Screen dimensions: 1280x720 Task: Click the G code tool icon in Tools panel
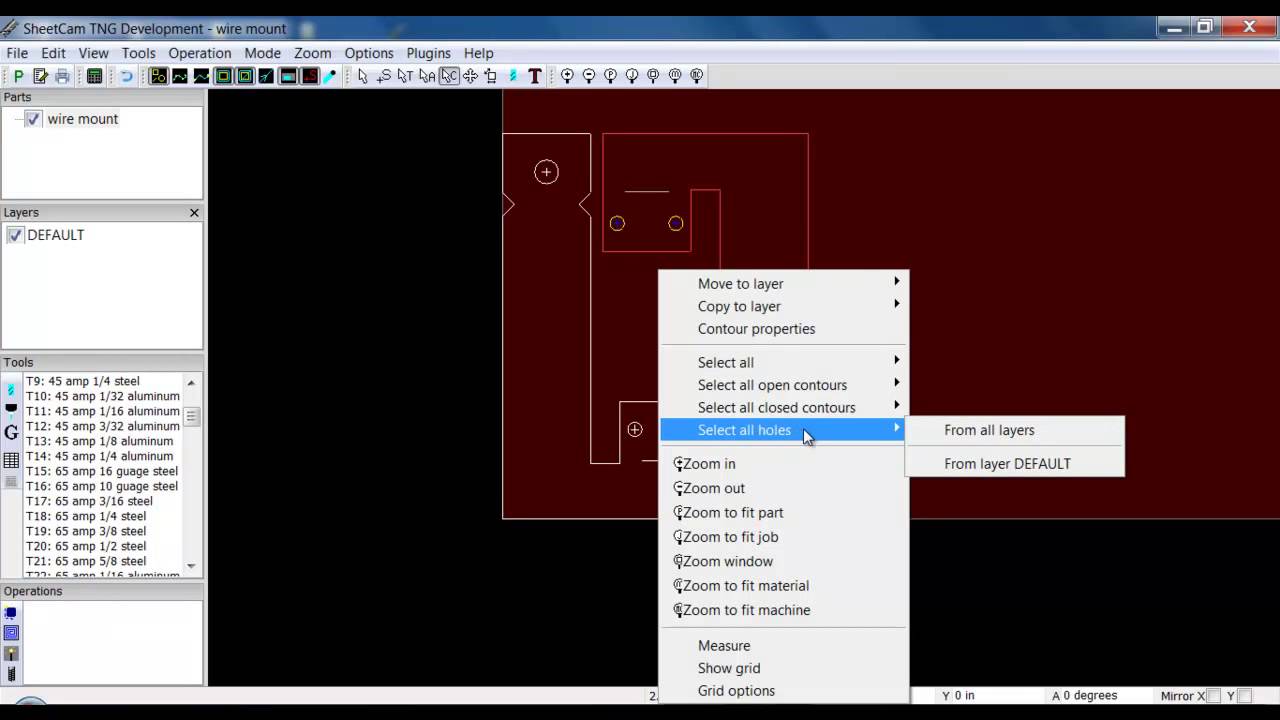(11, 433)
